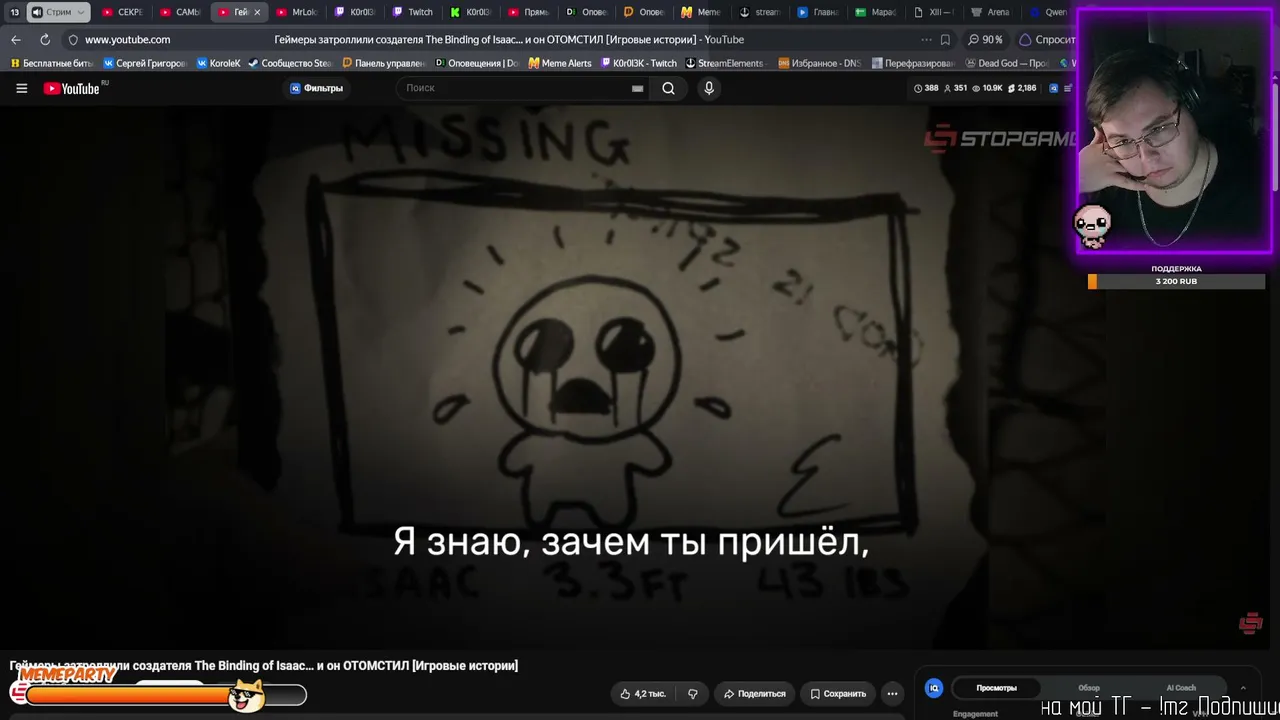This screenshot has width=1280, height=720.
Task: Open the Бесплатные биты bookmark
Action: (51, 63)
